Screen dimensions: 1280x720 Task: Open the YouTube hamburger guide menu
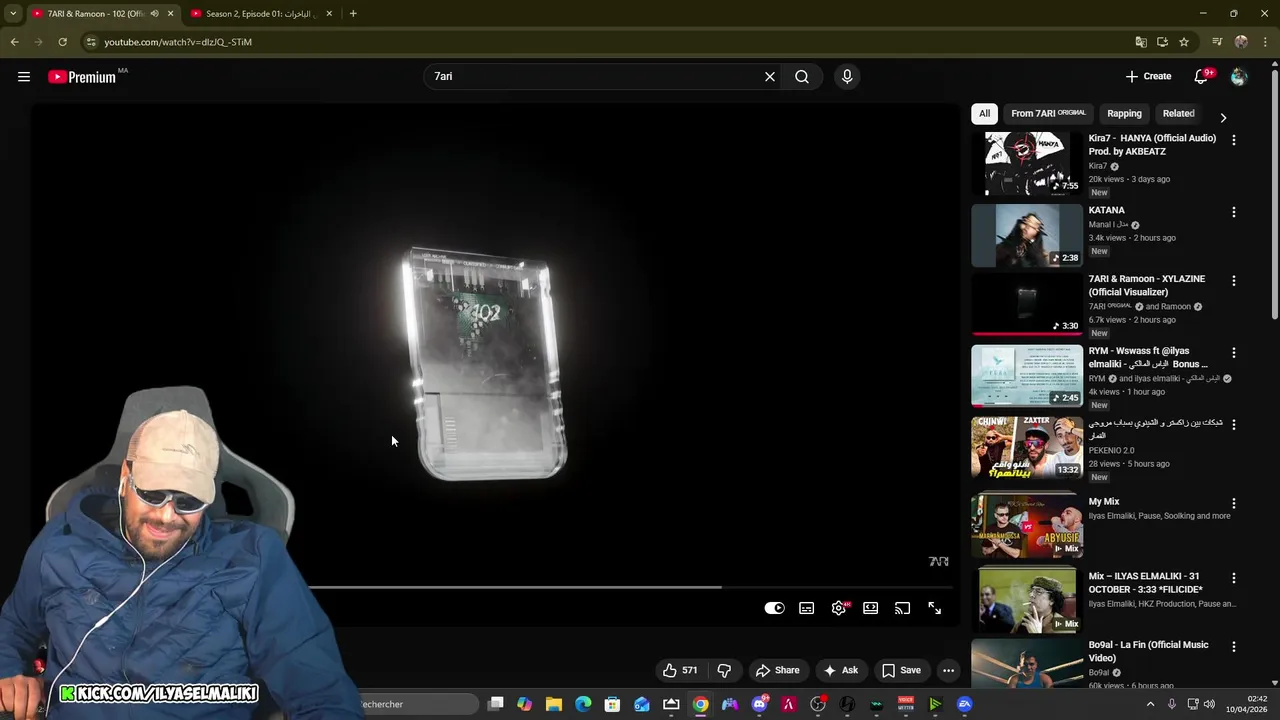pos(24,77)
